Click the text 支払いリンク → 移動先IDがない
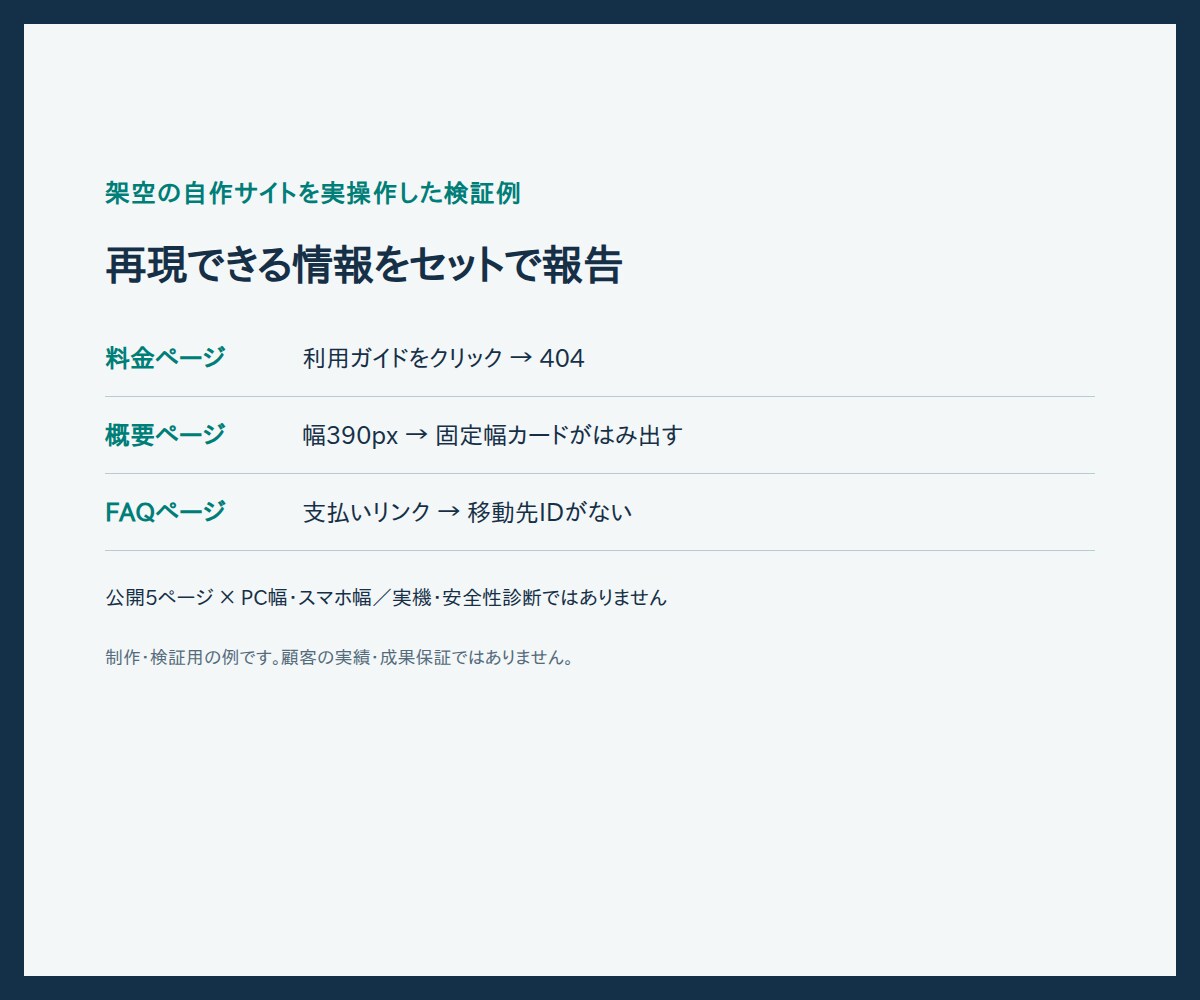This screenshot has height=1000, width=1200. (468, 512)
